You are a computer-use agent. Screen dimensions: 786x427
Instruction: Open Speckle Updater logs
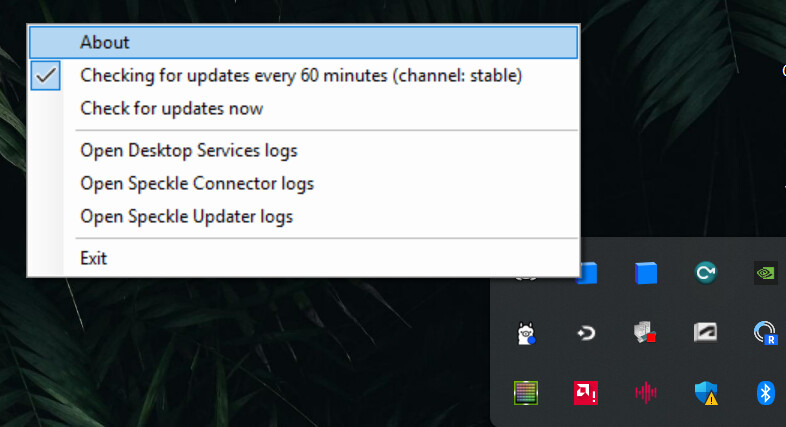[303, 217]
